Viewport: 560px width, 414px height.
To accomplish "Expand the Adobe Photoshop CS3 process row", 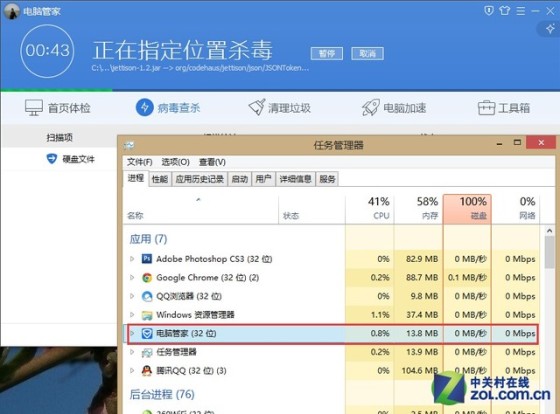I will click(x=132, y=259).
